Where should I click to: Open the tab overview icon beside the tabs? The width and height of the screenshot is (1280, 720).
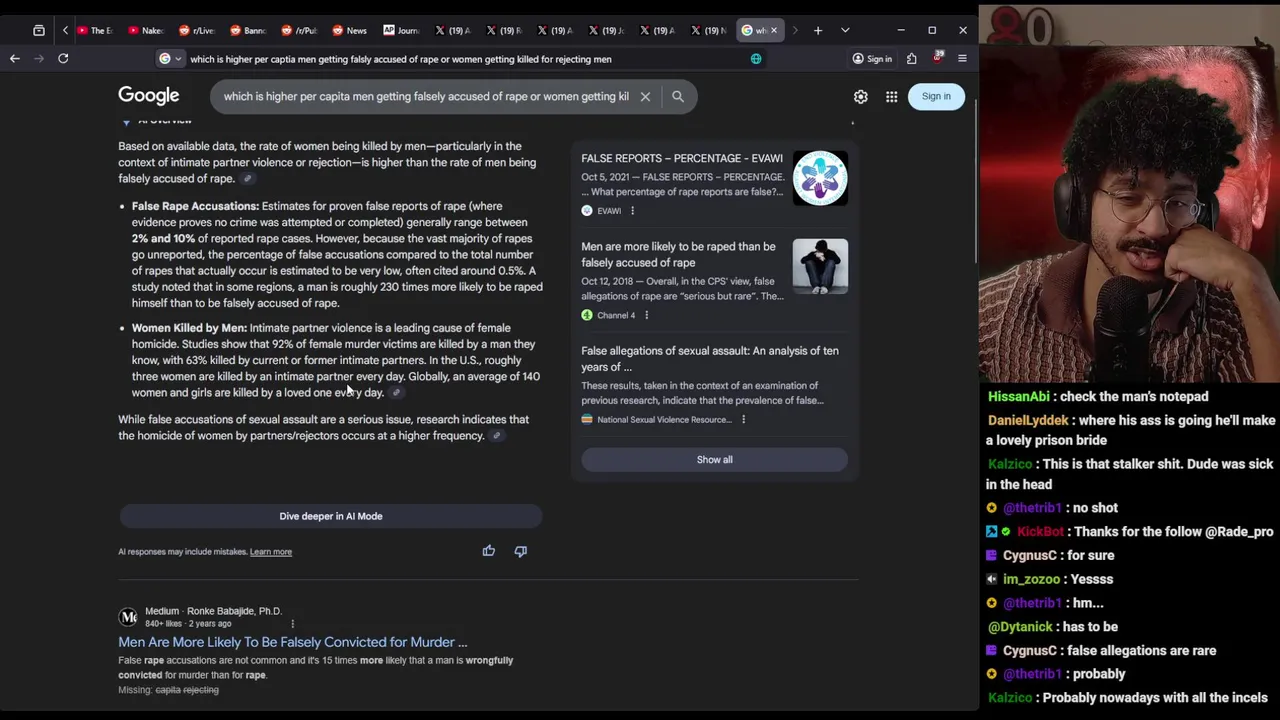39,31
